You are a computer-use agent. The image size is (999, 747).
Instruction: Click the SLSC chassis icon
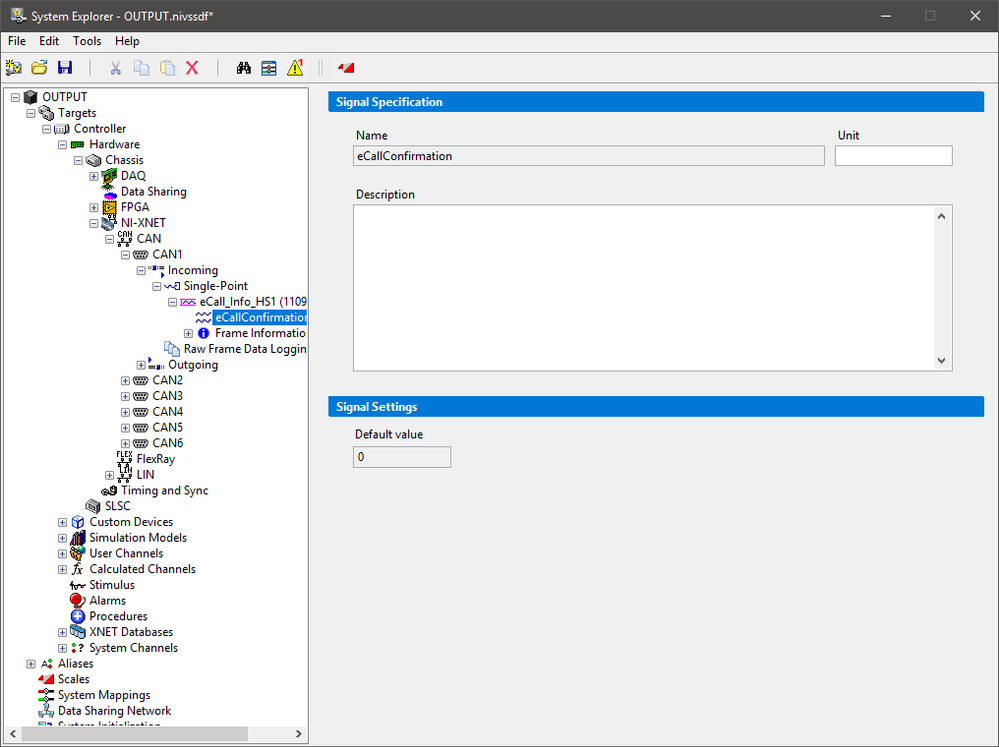(94, 506)
